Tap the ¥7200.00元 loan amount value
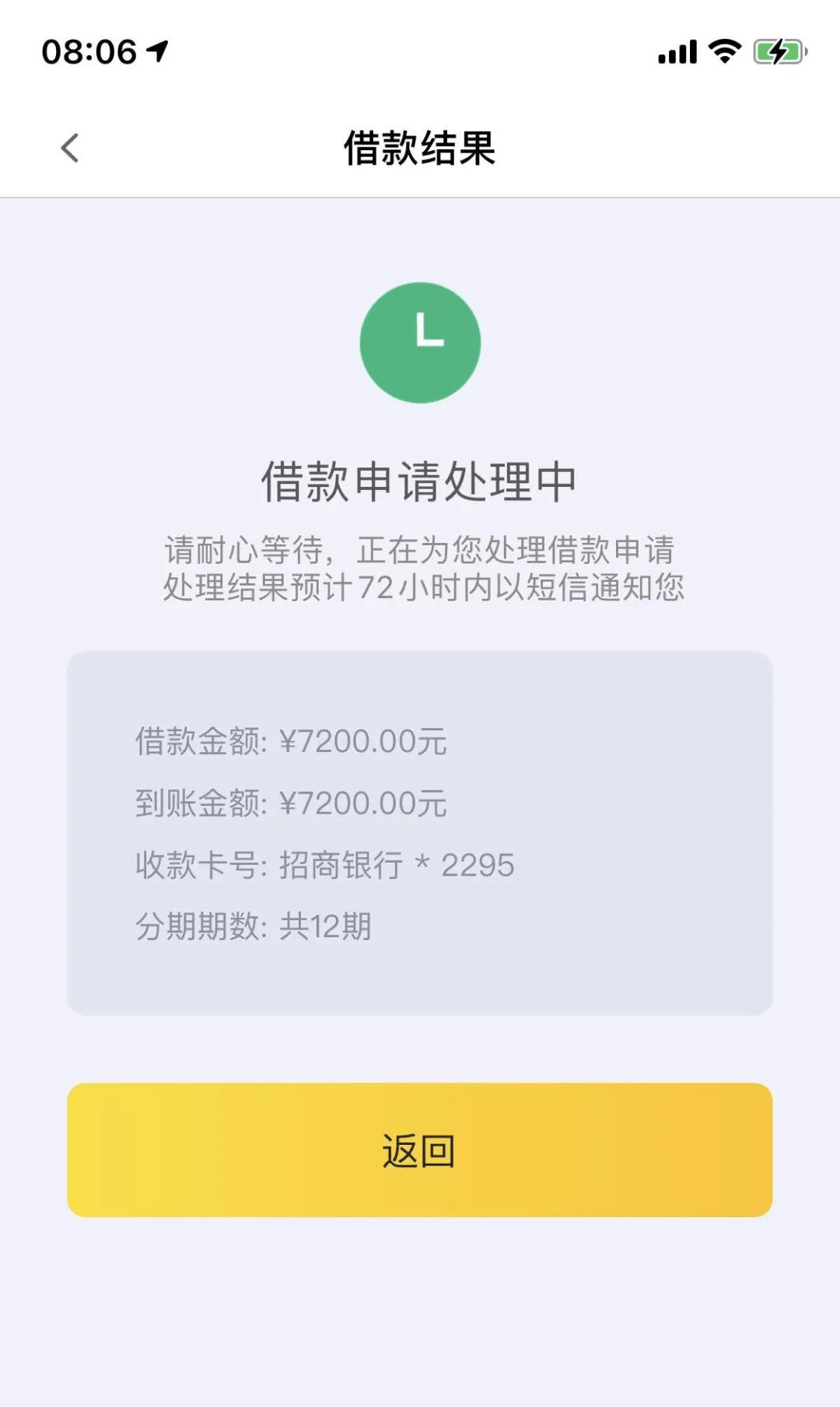The width and height of the screenshot is (840, 1407). [x=362, y=741]
